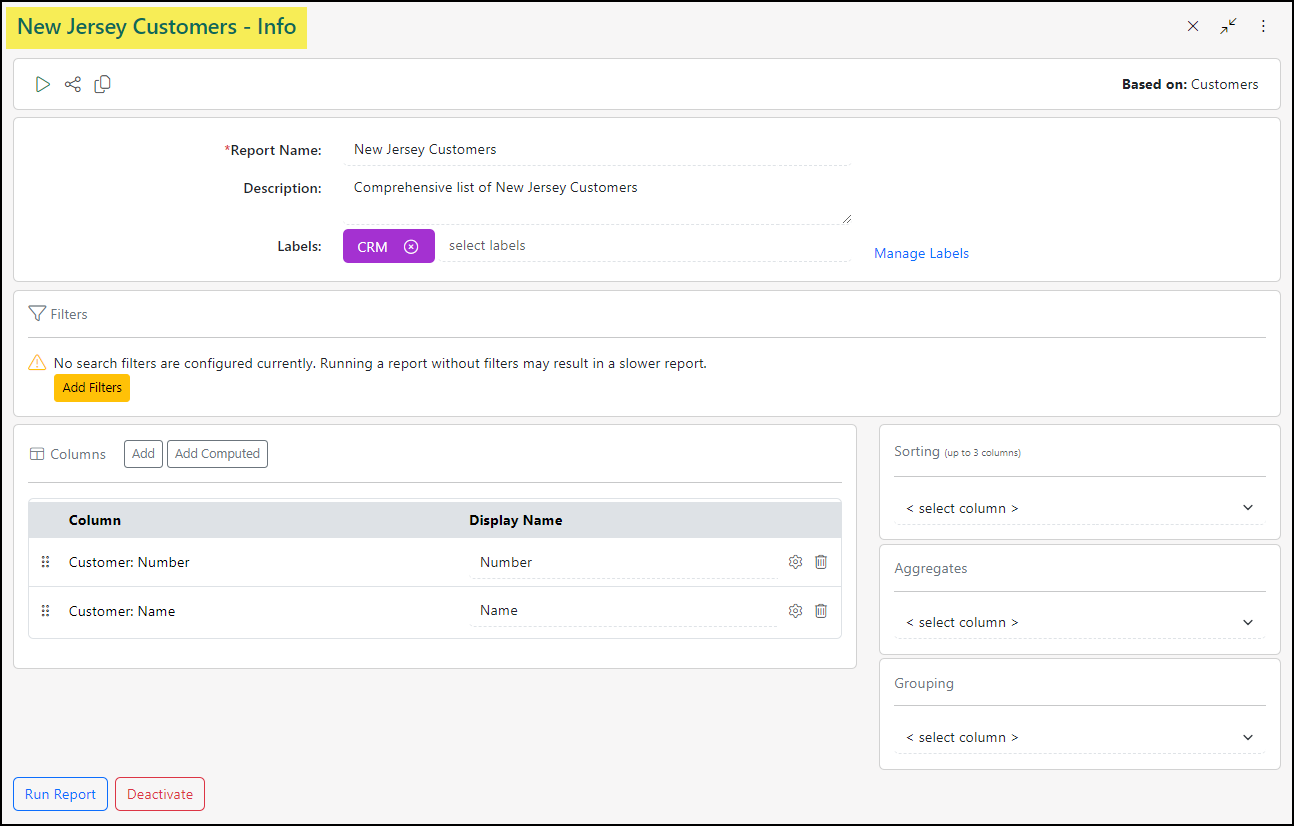This screenshot has width=1294, height=826.
Task: Open the Grouping select column dropdown
Action: tap(1079, 737)
